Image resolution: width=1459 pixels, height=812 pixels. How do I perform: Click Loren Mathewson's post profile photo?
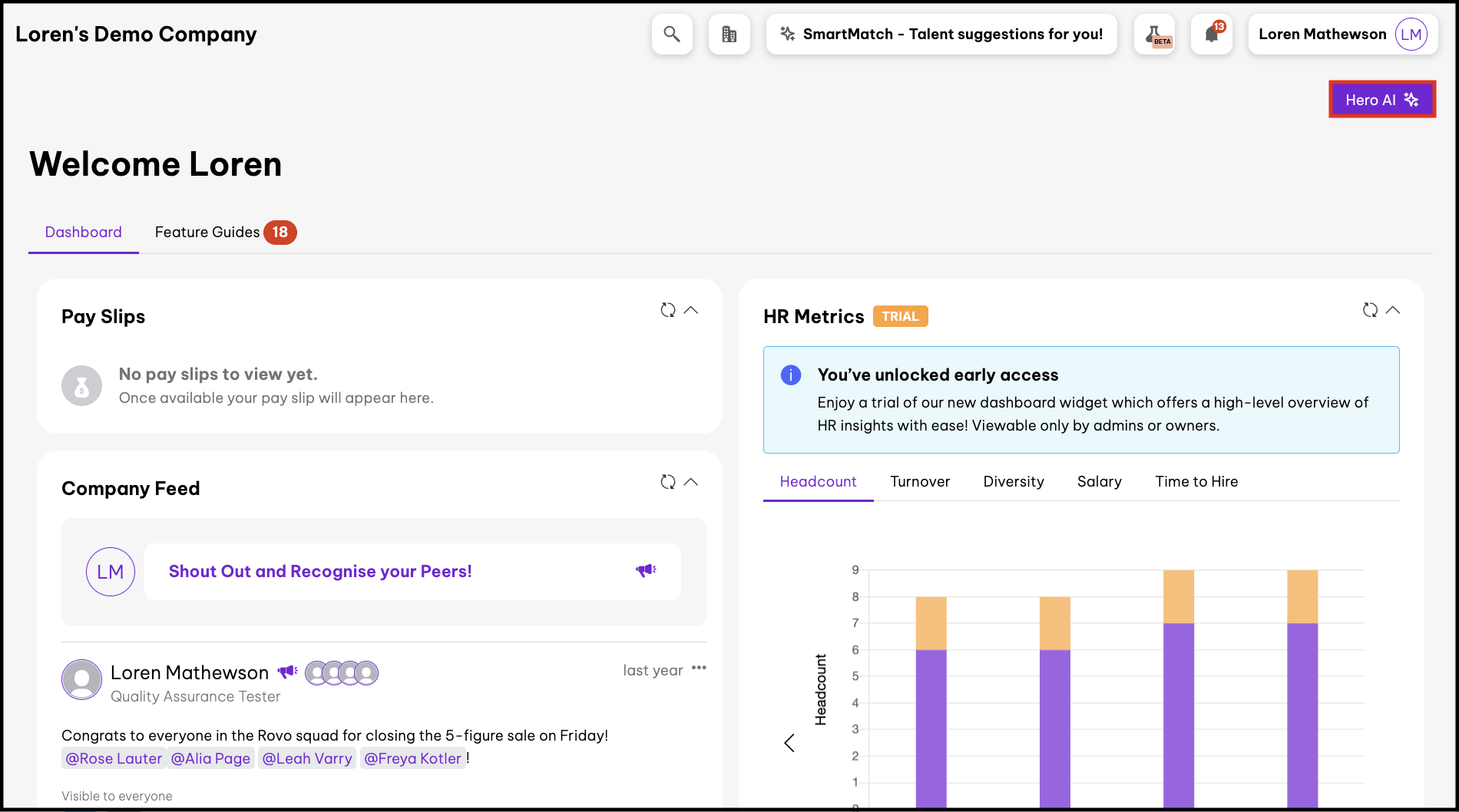tap(81, 679)
